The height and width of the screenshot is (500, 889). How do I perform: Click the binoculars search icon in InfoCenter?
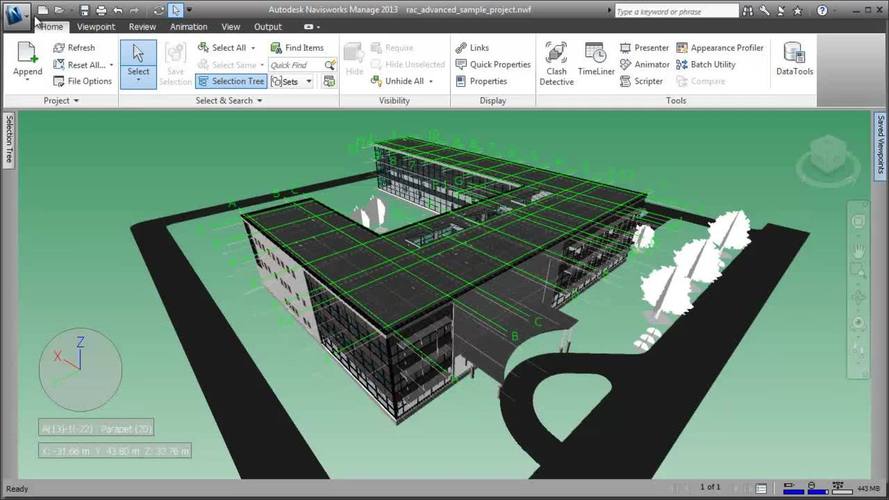click(x=748, y=11)
